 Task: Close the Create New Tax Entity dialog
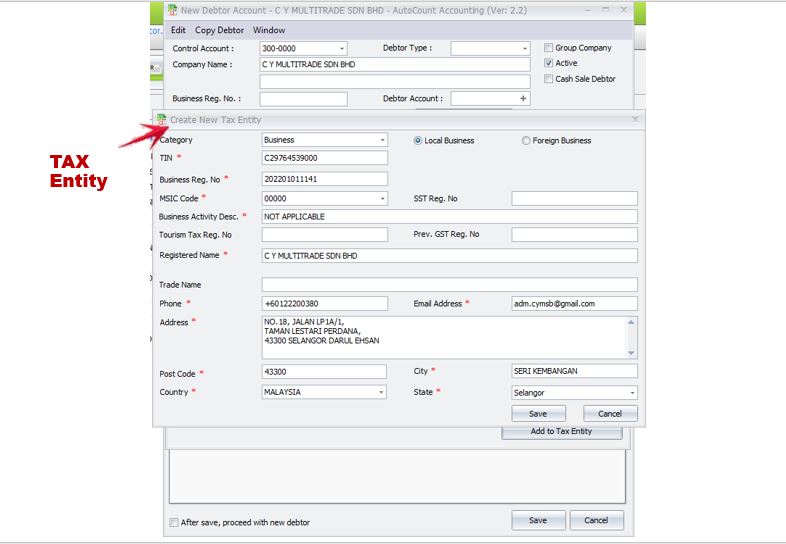[636, 119]
